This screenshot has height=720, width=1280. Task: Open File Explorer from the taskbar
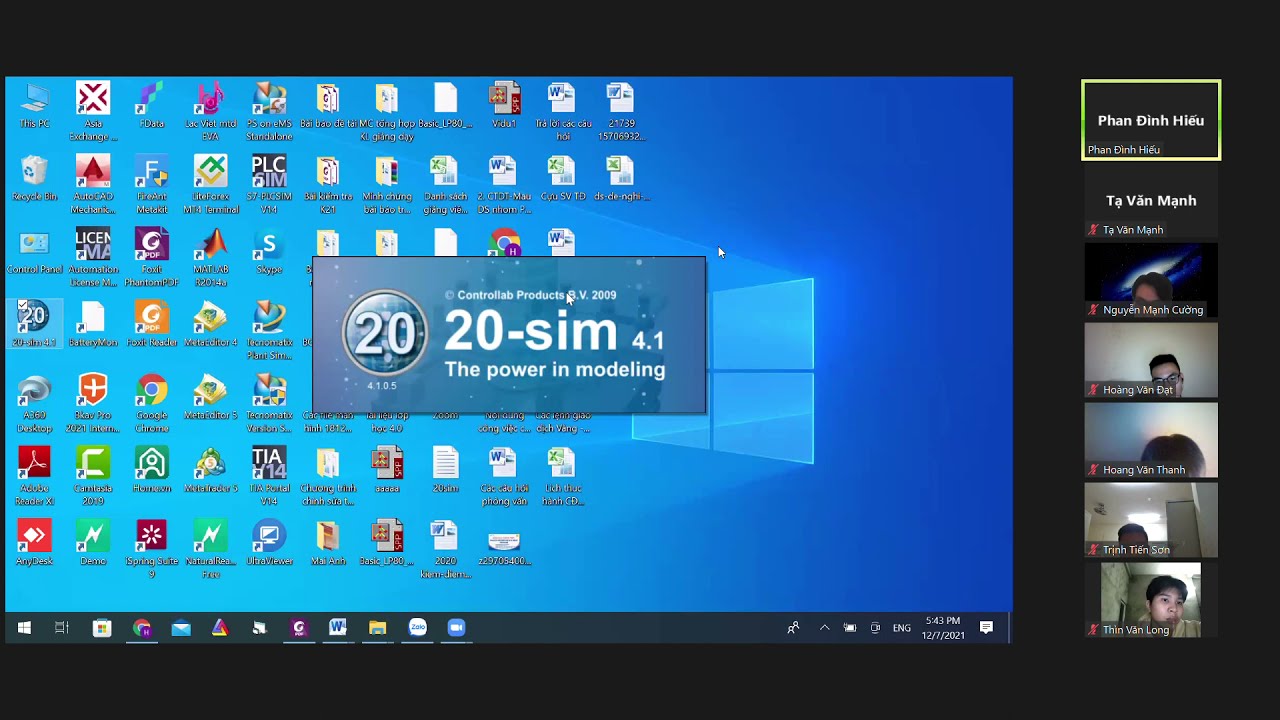377,628
